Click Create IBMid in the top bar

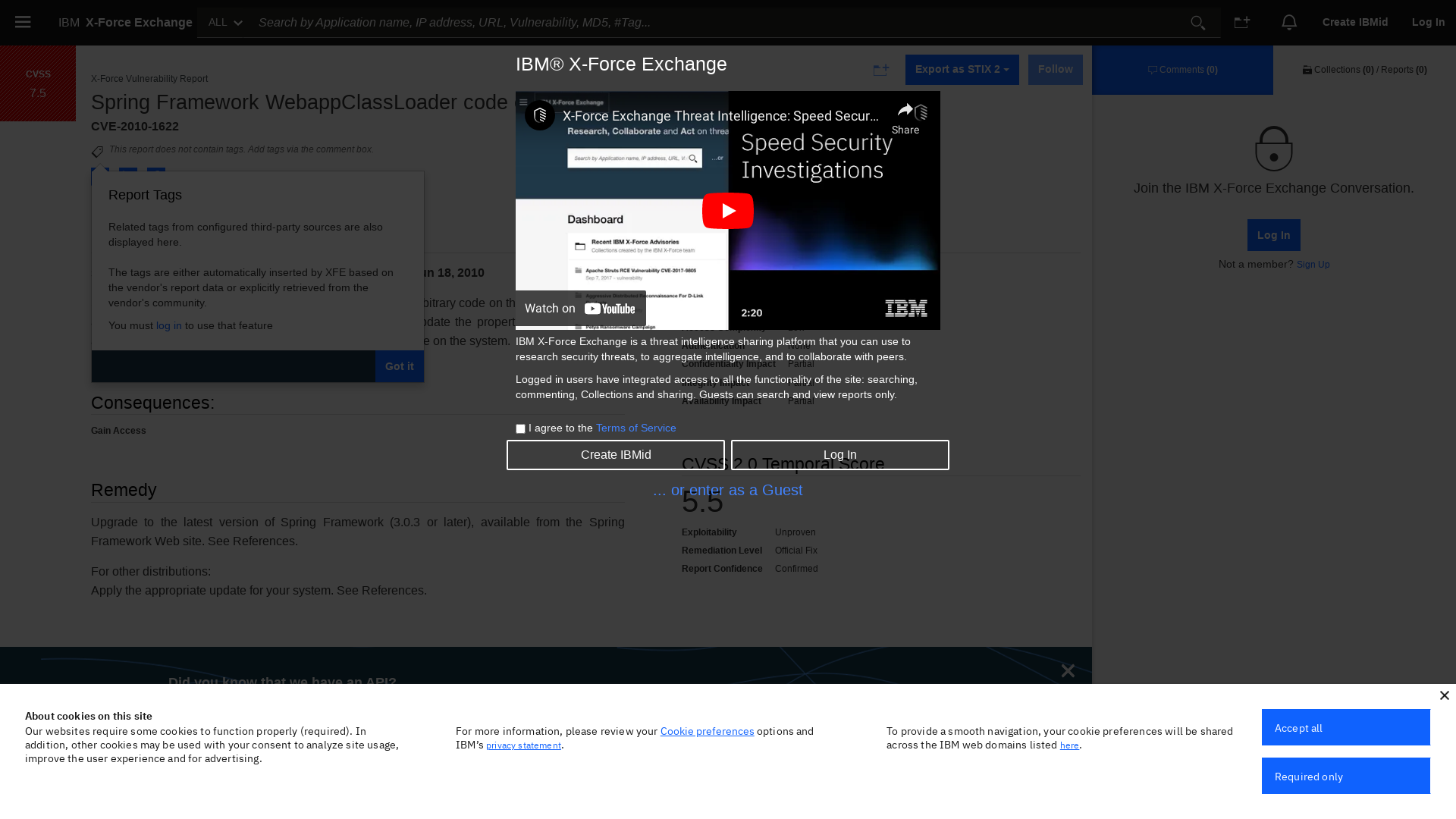click(x=1355, y=22)
